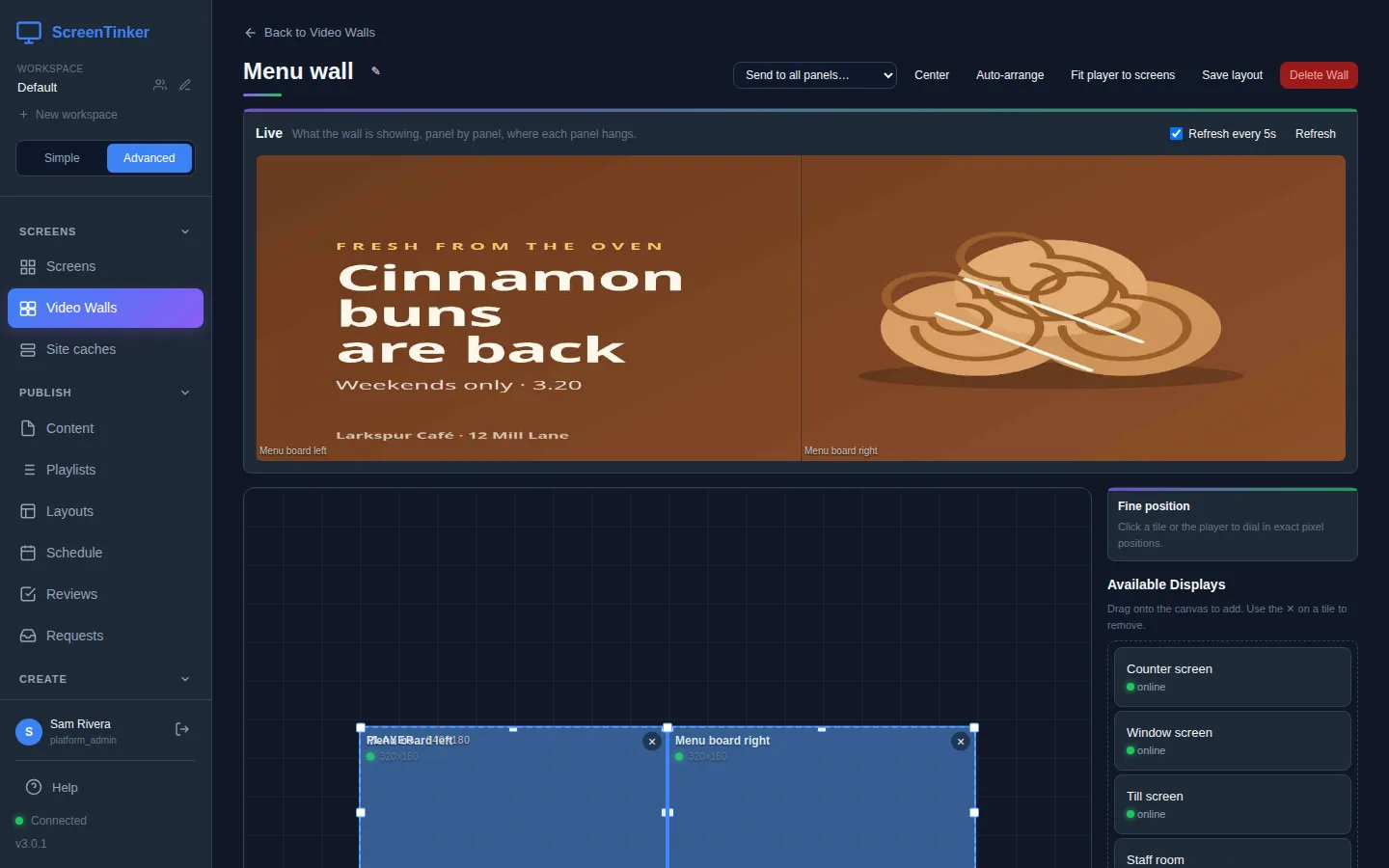
Task: Switch to Advanced mode
Action: tap(150, 158)
